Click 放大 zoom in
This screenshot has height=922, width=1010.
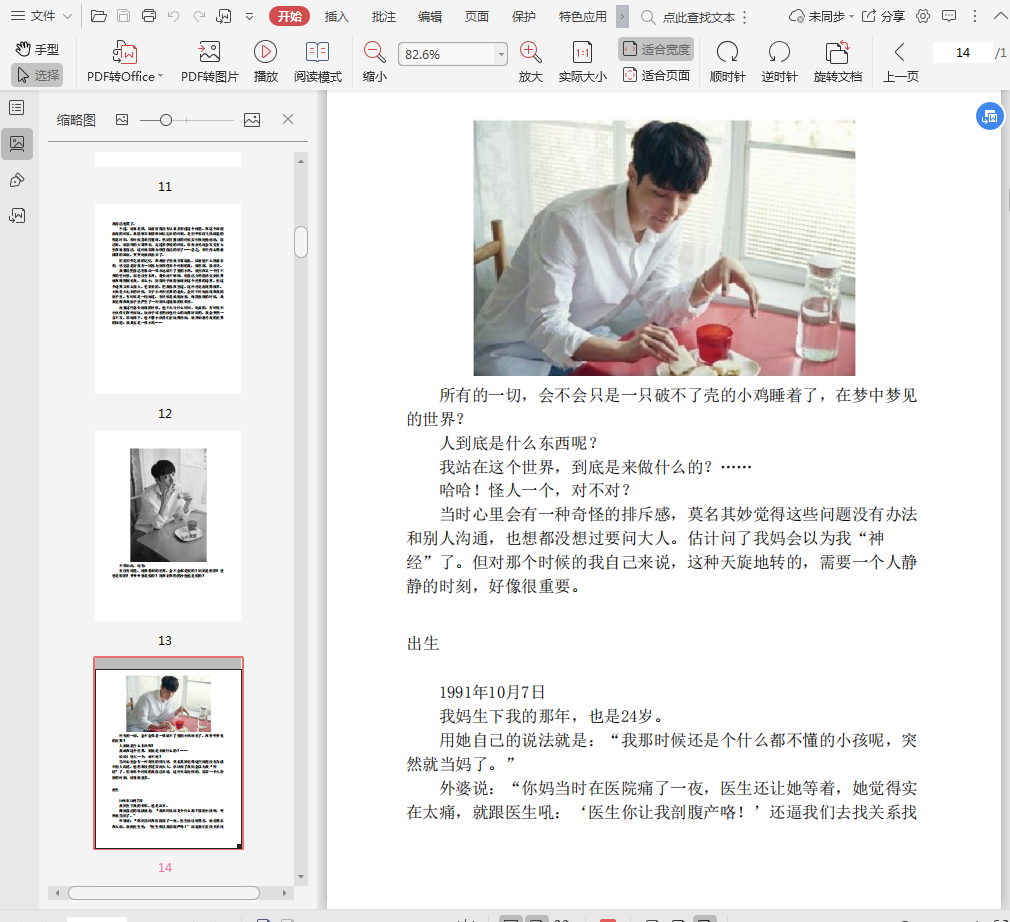click(x=531, y=62)
